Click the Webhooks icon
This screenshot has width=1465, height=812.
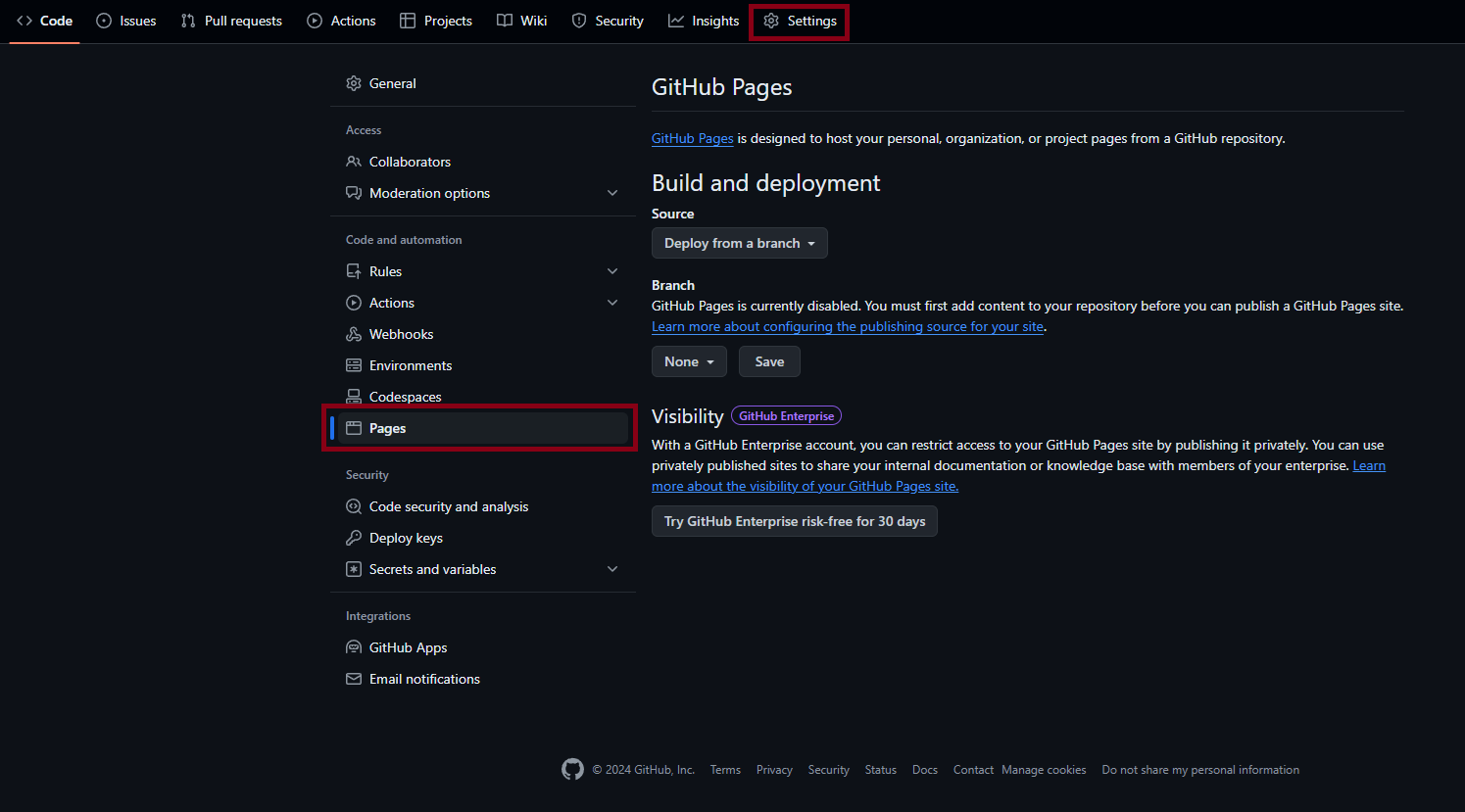(x=354, y=334)
